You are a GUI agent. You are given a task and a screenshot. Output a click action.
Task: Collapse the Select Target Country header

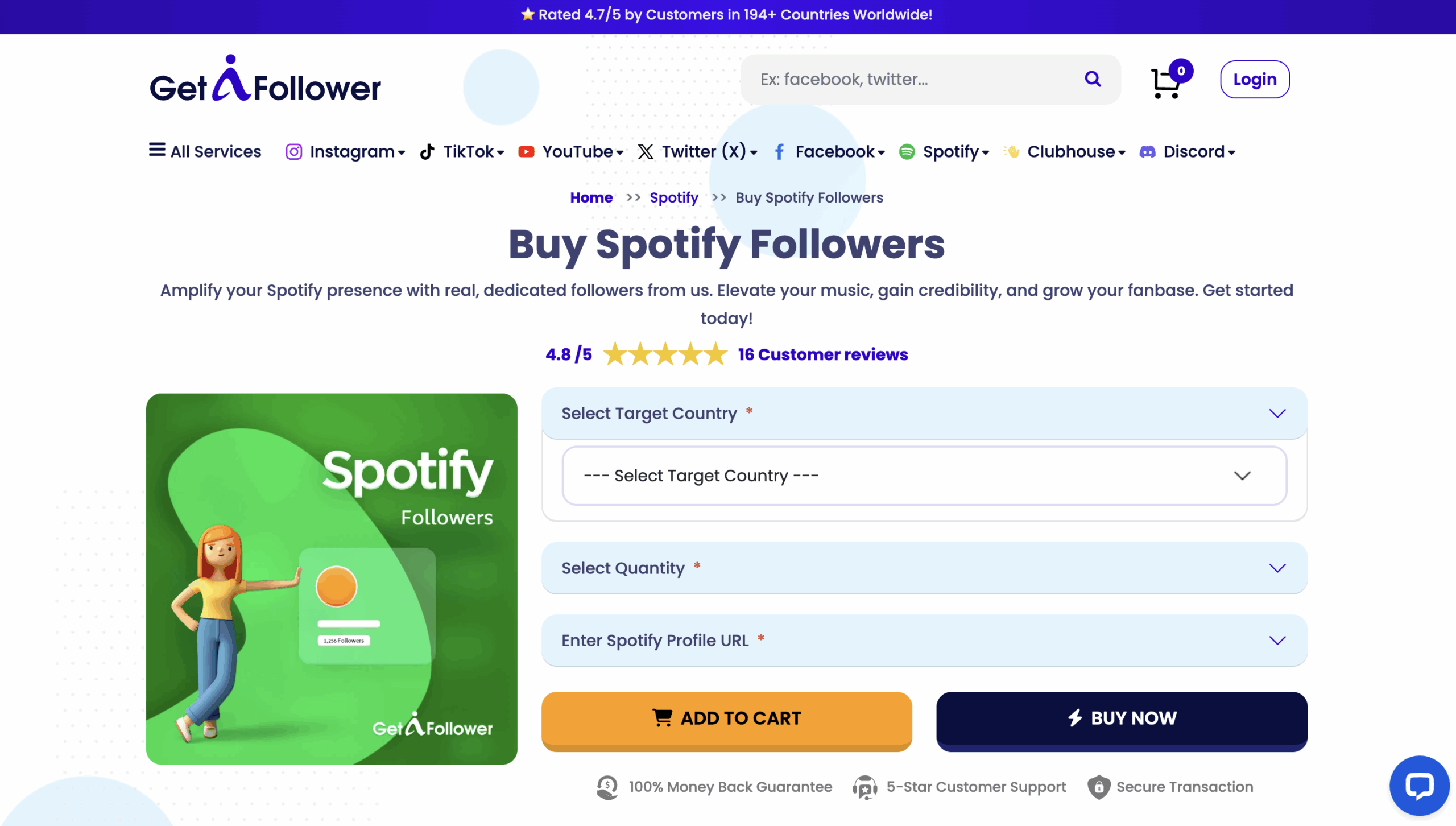coord(924,413)
